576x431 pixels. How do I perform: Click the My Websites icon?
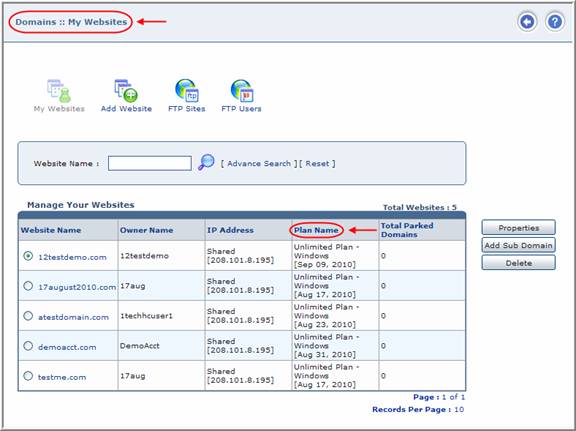pyautogui.click(x=59, y=91)
